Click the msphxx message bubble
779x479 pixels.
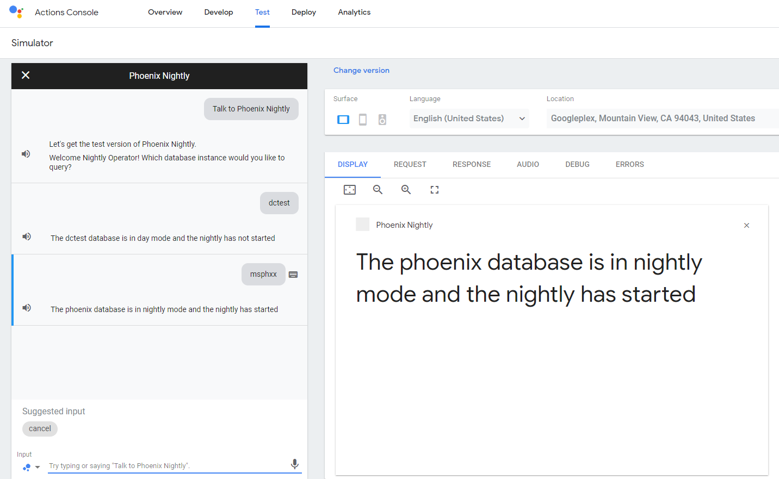point(263,274)
